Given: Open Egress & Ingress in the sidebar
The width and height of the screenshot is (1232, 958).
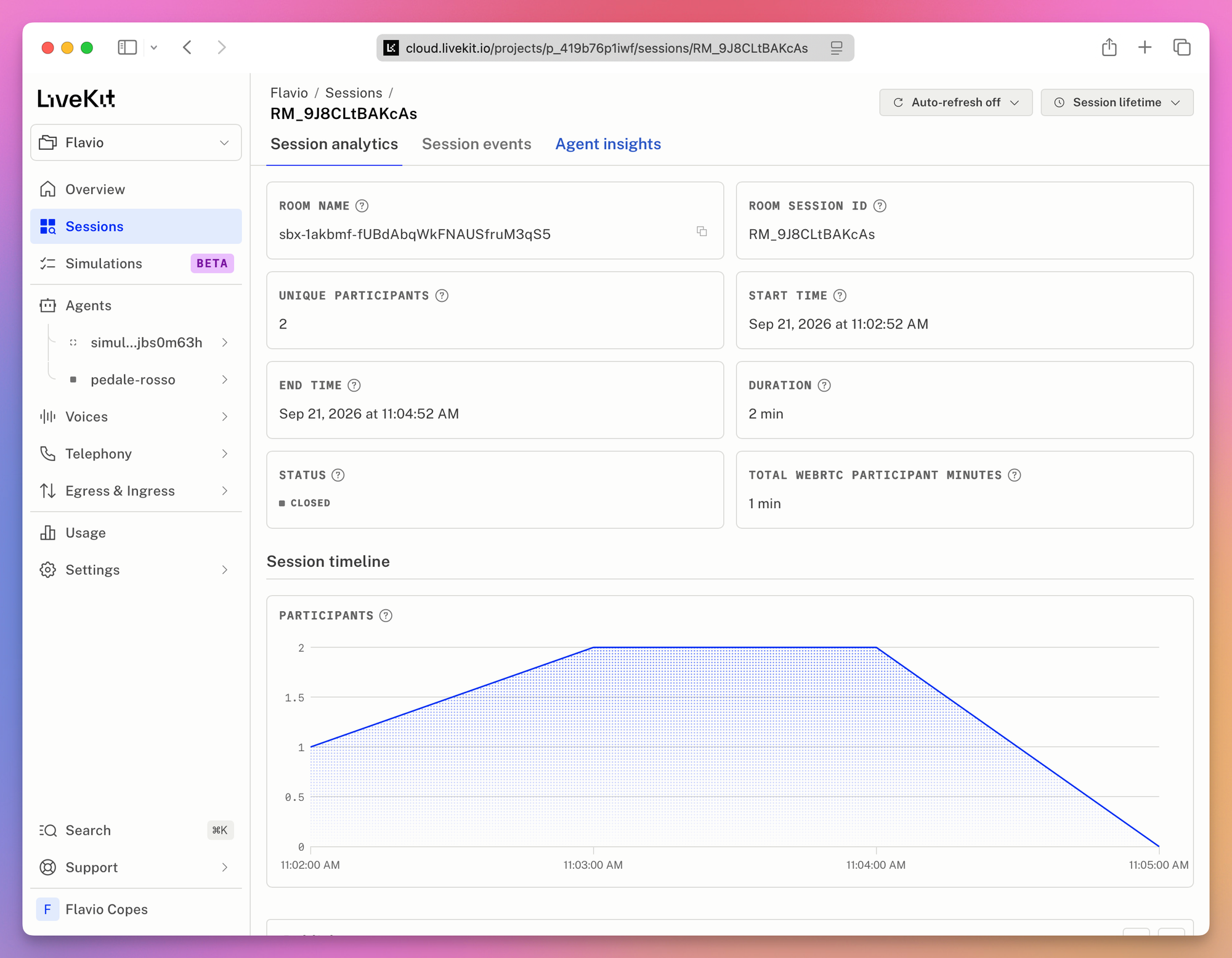Looking at the screenshot, I should point(136,491).
